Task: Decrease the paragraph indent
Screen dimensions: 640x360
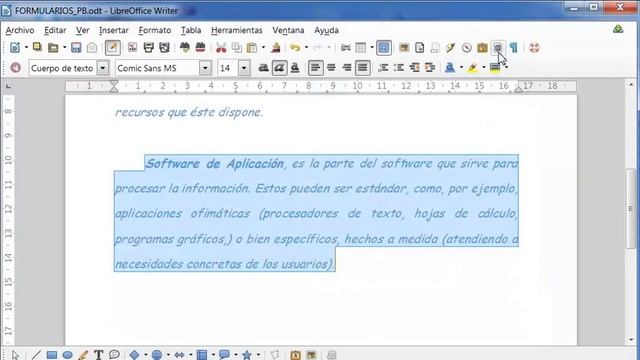Action: pyautogui.click(x=414, y=68)
